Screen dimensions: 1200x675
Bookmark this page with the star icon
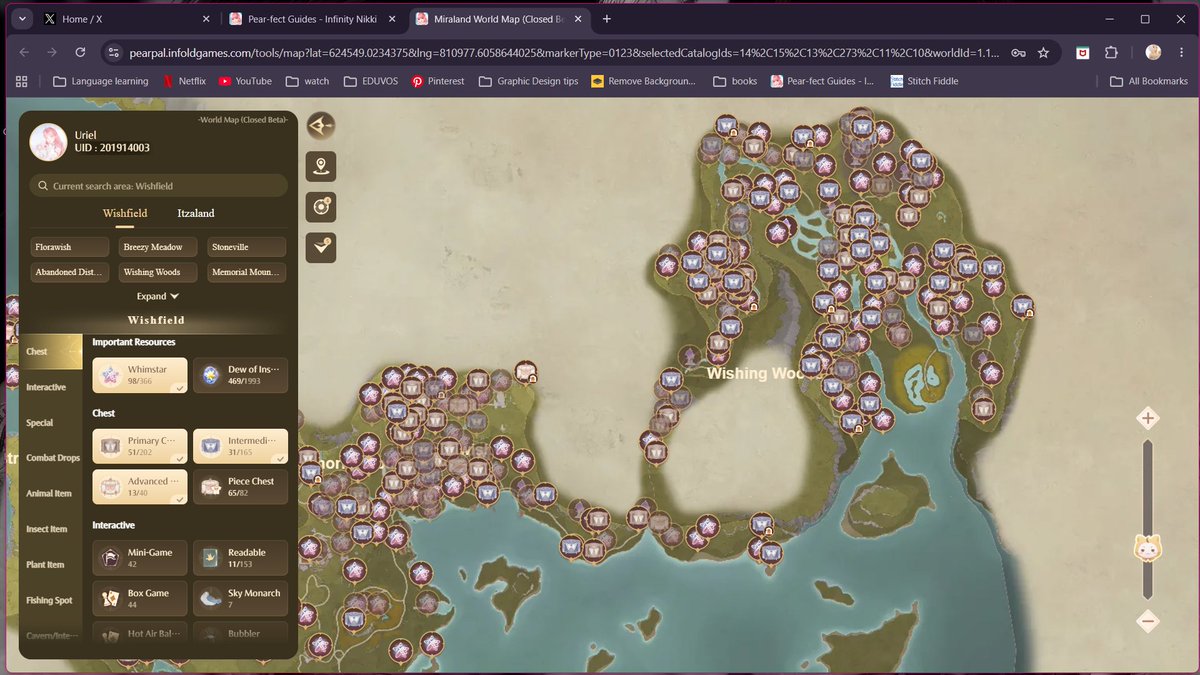1043,52
